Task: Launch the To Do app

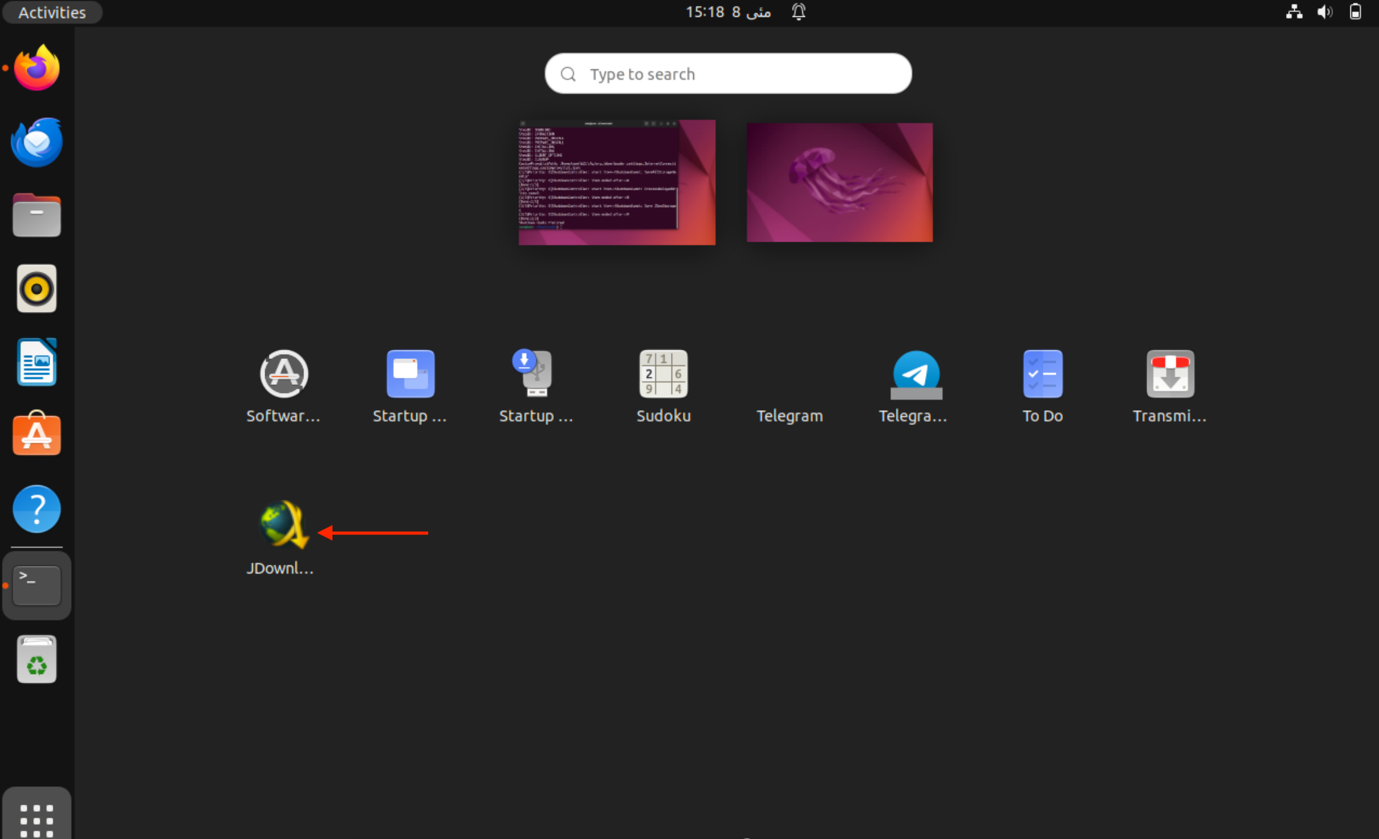Action: tap(1042, 373)
